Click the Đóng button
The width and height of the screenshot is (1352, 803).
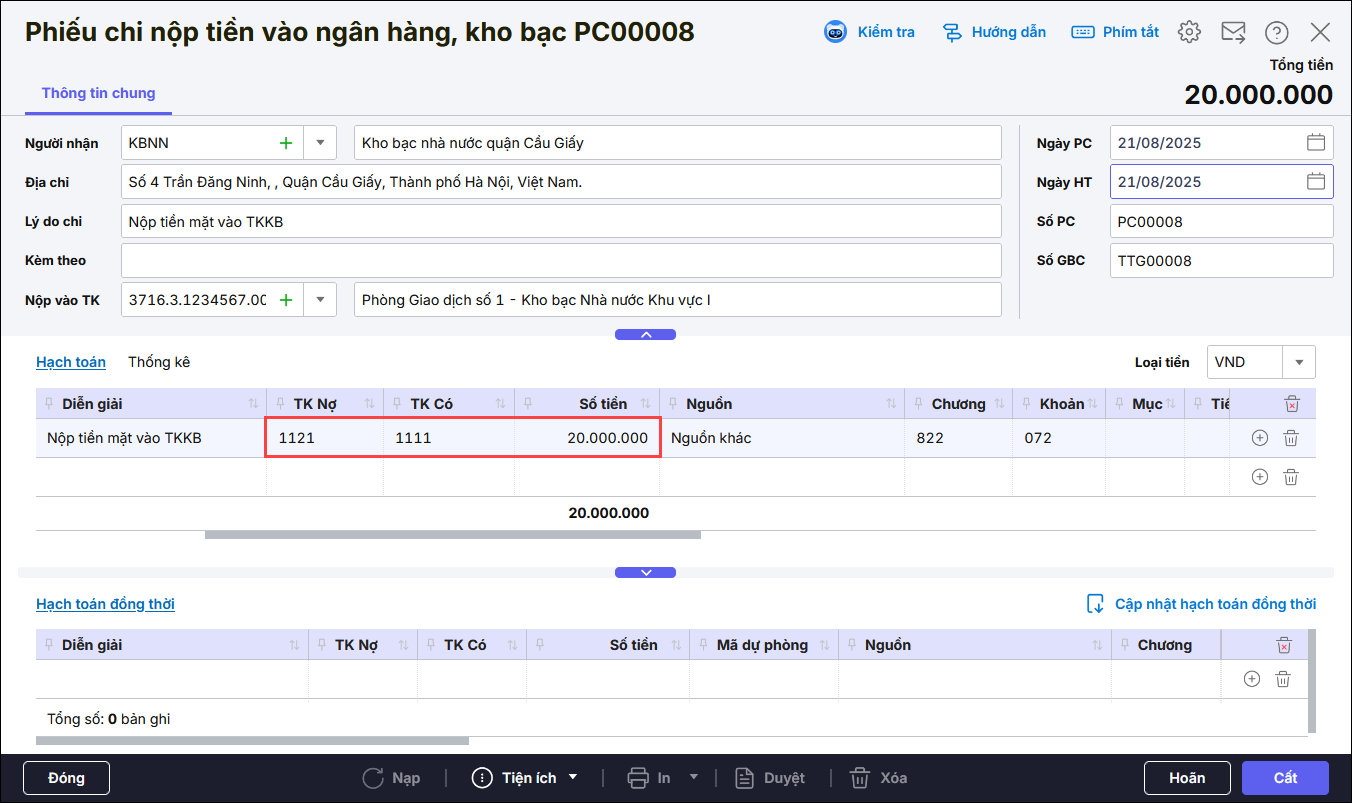(66, 778)
